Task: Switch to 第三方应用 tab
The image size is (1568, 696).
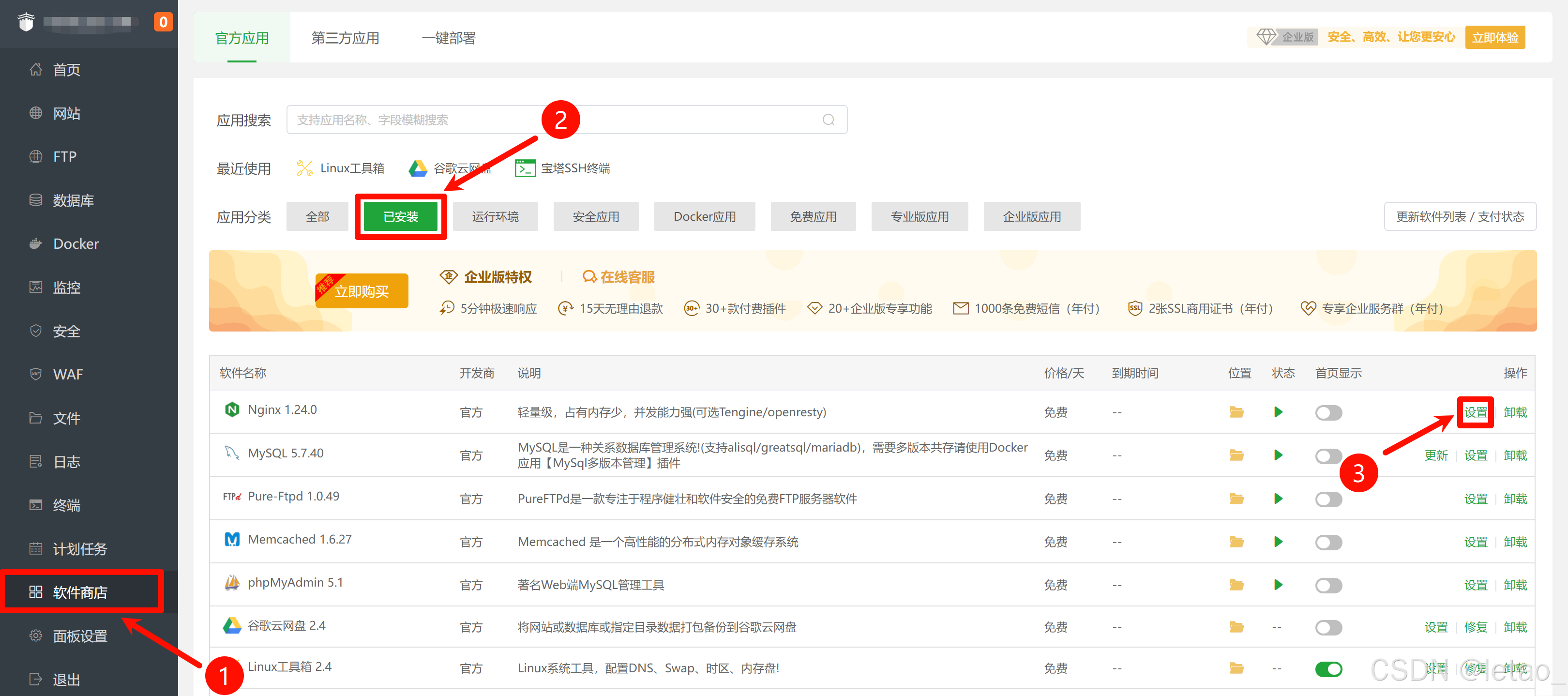Action: [x=345, y=38]
